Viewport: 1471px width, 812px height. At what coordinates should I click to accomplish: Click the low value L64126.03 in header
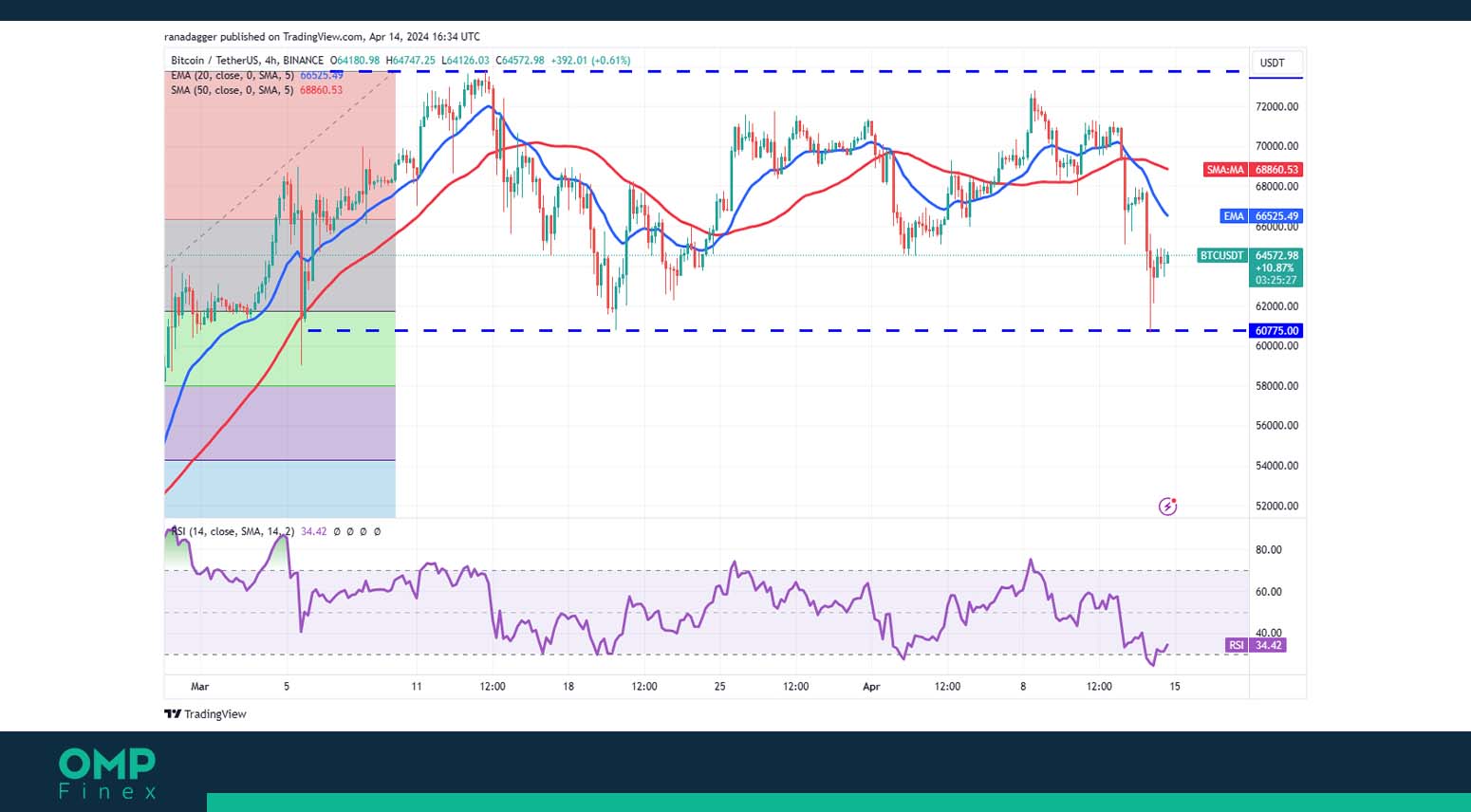(x=466, y=61)
